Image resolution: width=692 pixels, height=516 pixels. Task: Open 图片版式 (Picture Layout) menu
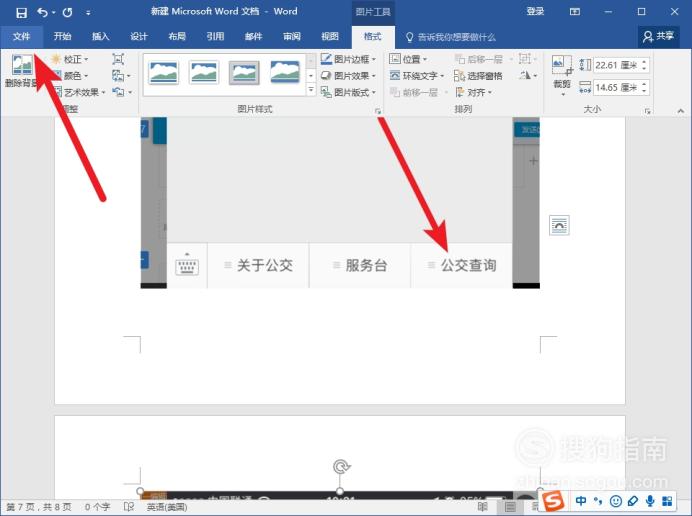[348, 92]
